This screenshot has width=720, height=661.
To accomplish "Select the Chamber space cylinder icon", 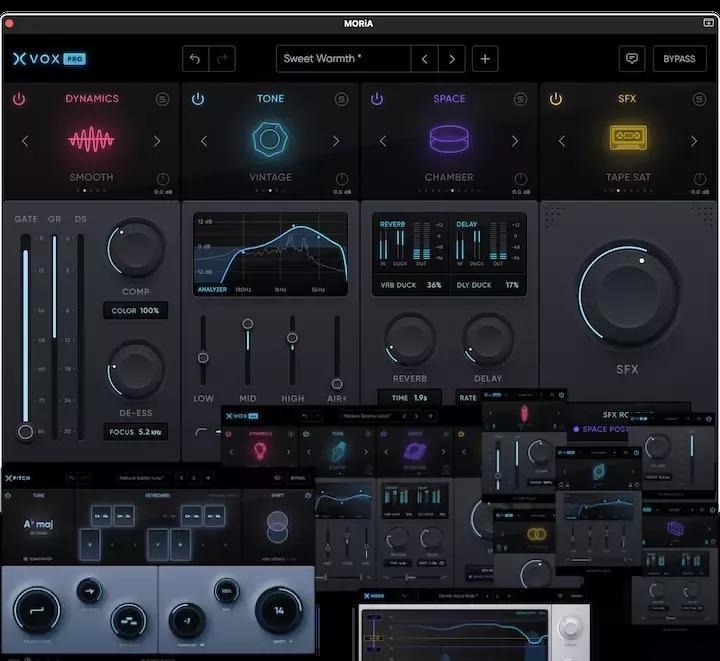I will (x=449, y=139).
